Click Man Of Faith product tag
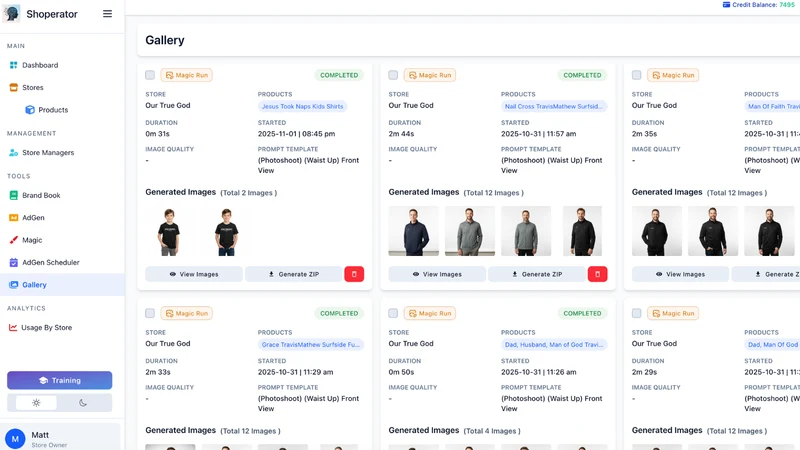This screenshot has height=450, width=800. click(772, 106)
